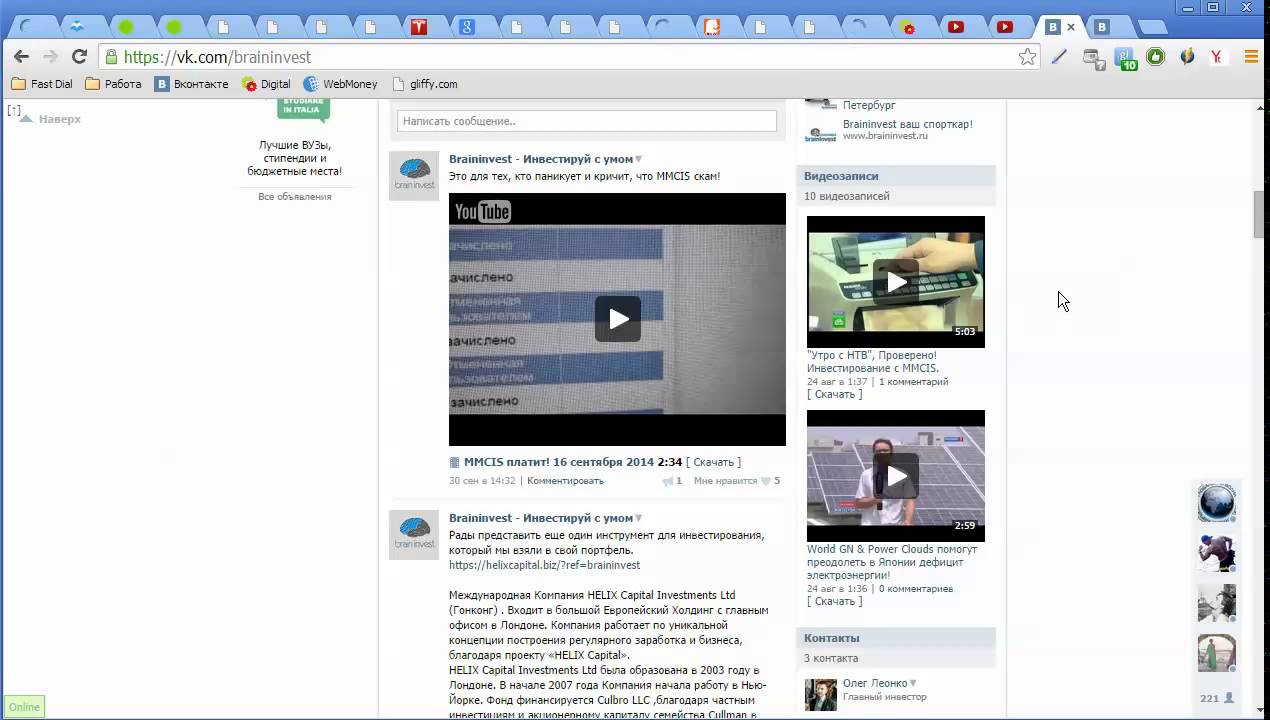
Task: Click the green circular extension icon
Action: pyautogui.click(x=1156, y=57)
